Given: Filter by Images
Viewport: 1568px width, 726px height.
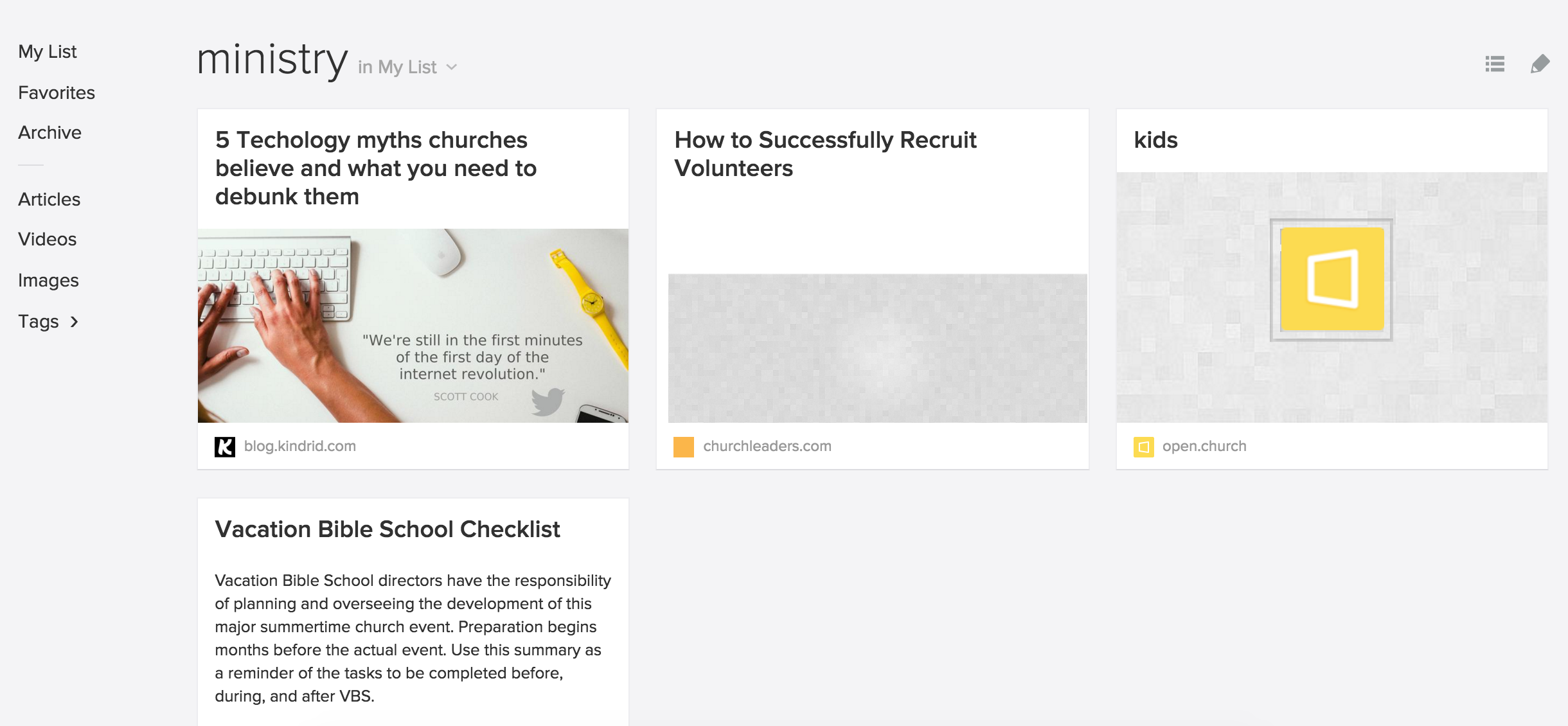Looking at the screenshot, I should [48, 280].
